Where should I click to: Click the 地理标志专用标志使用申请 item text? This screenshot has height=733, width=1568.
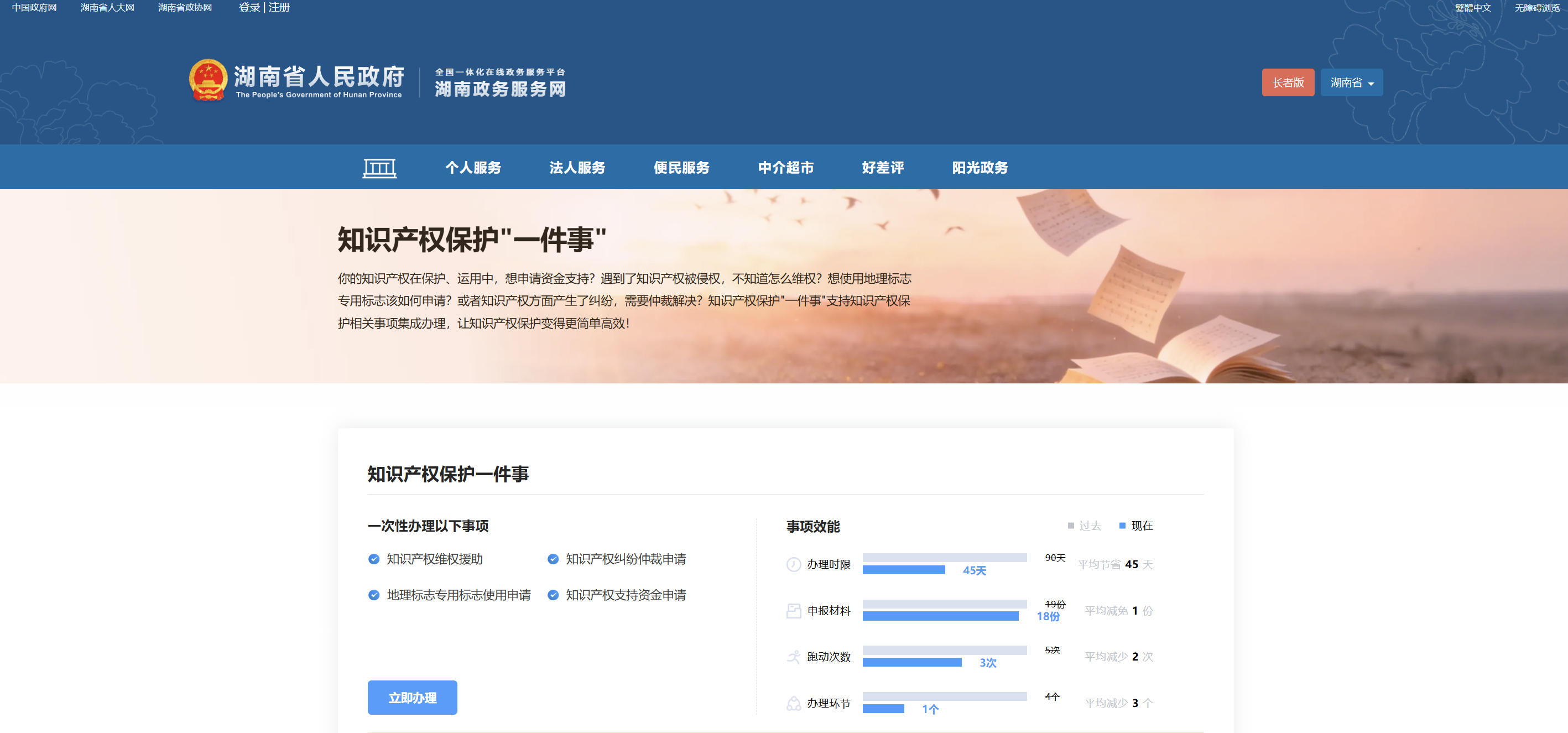459,595
